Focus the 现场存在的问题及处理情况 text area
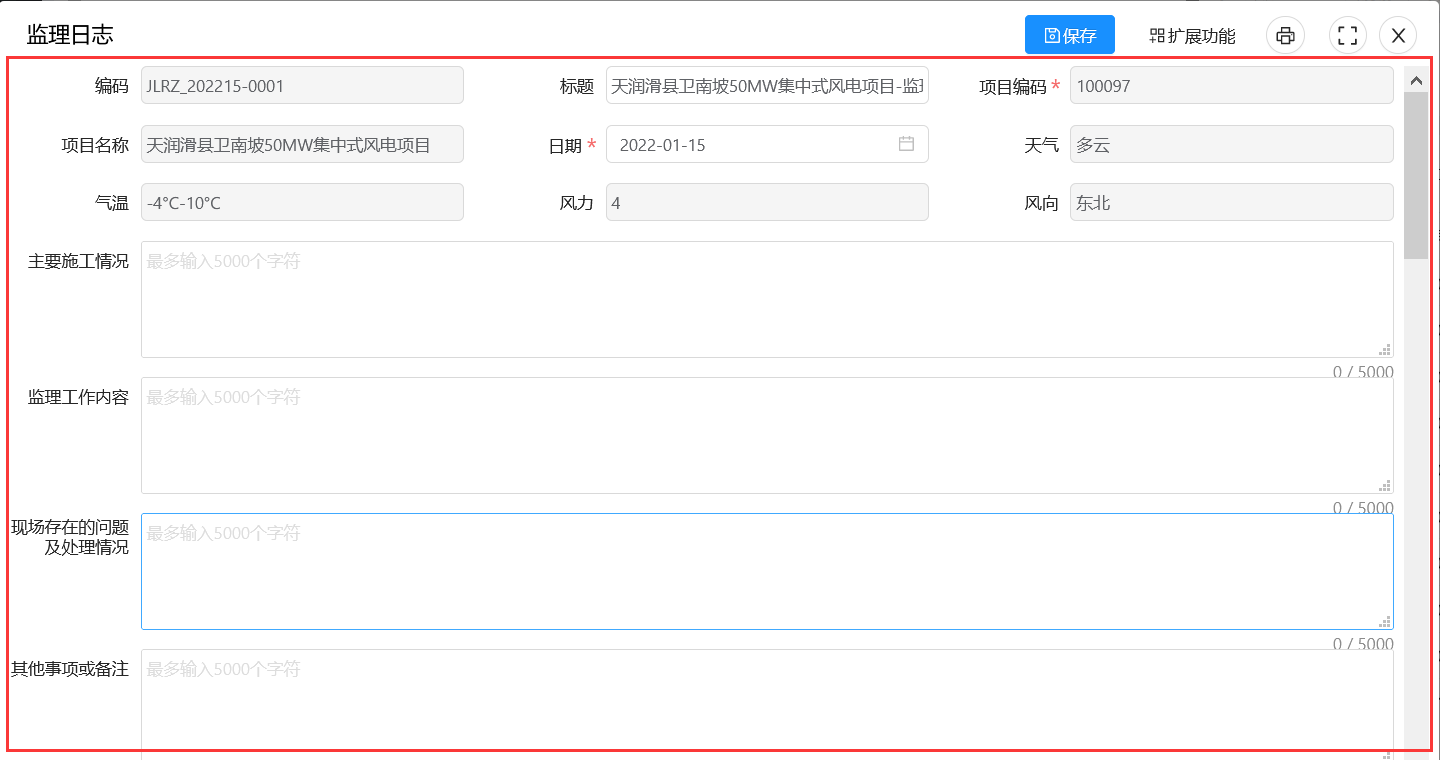 point(767,571)
